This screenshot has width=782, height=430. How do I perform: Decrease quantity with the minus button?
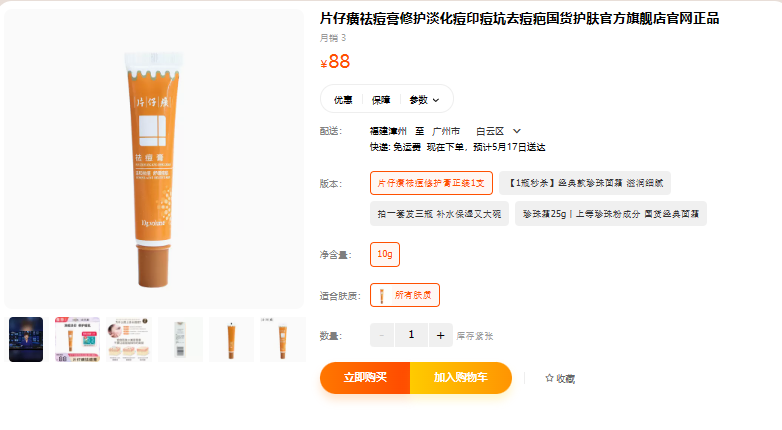click(x=382, y=336)
